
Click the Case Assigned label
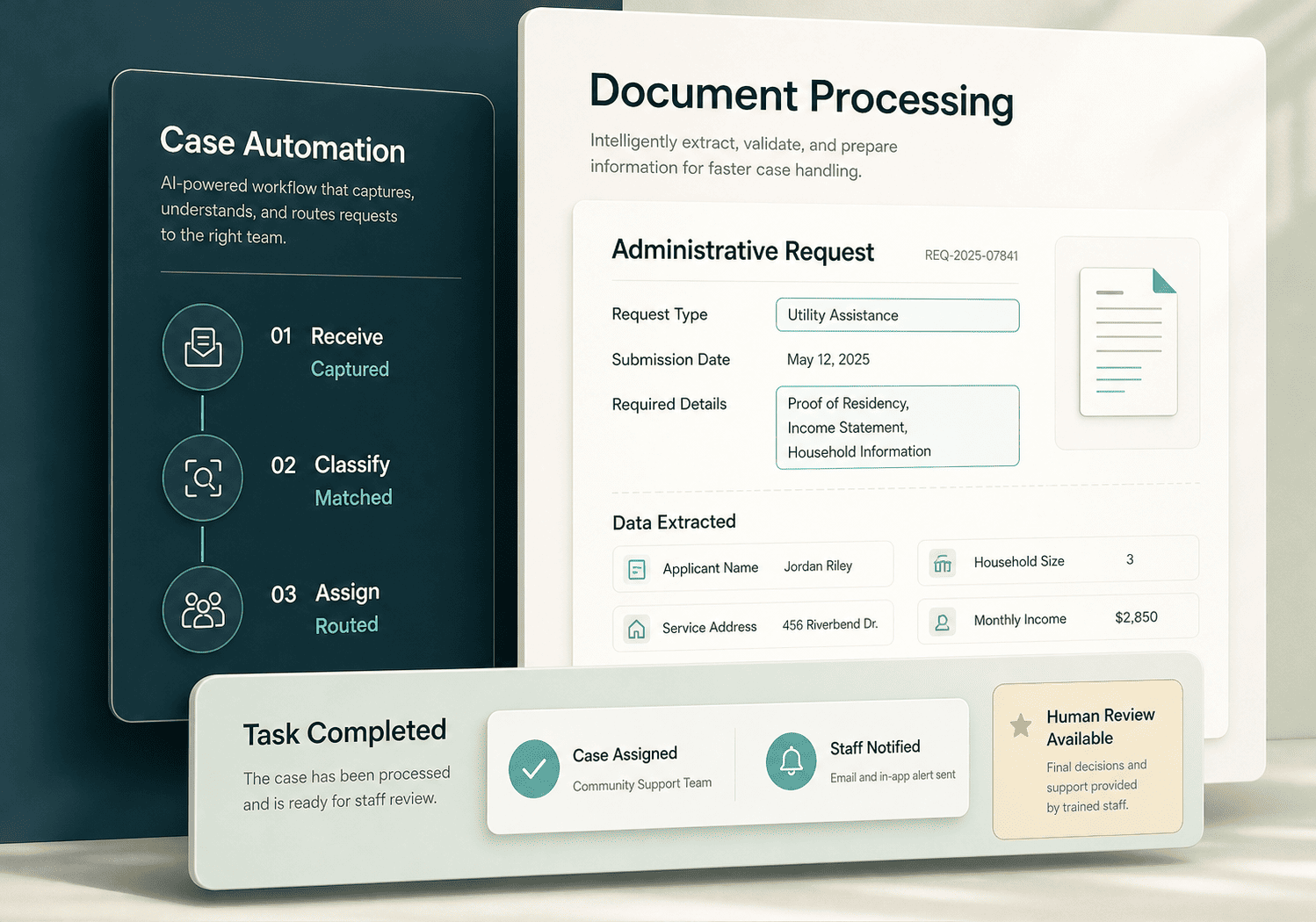pyautogui.click(x=625, y=754)
